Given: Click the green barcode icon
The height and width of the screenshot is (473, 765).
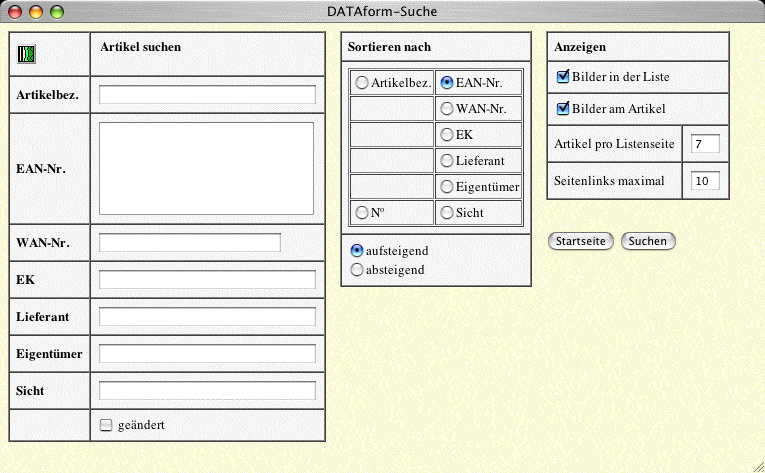Looking at the screenshot, I should (26, 55).
